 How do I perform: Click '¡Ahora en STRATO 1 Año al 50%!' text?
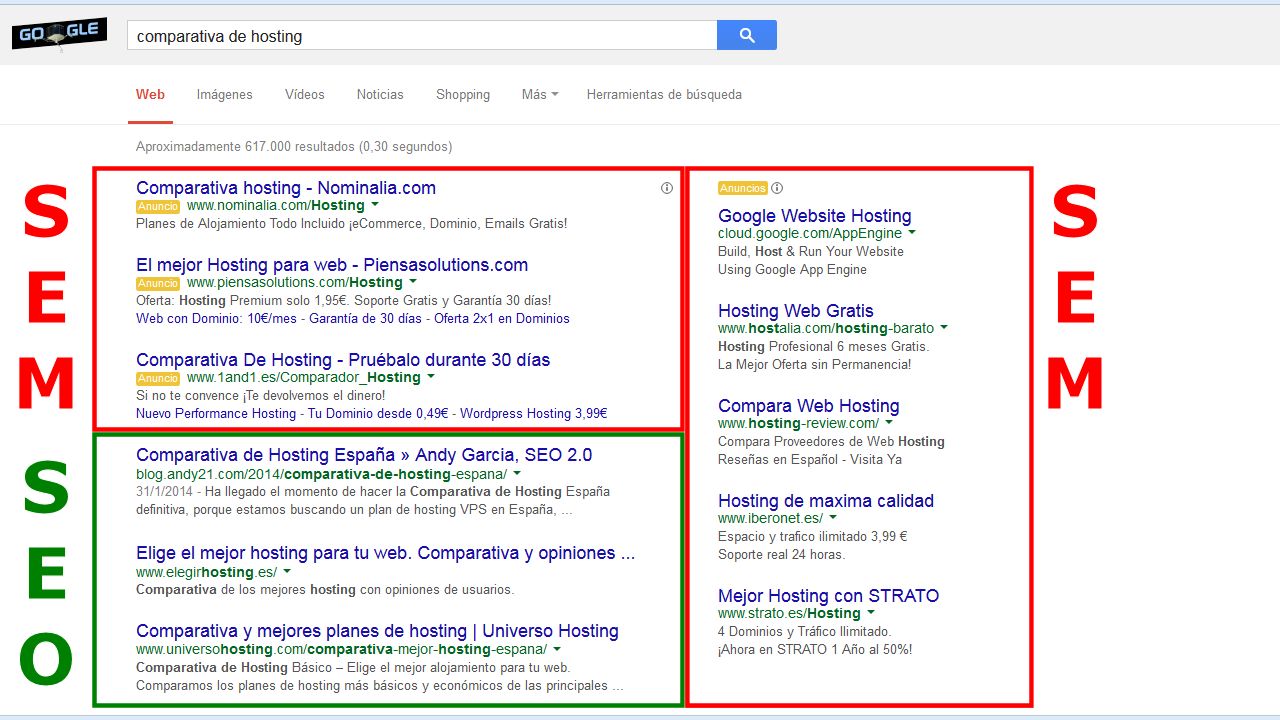[x=815, y=649]
